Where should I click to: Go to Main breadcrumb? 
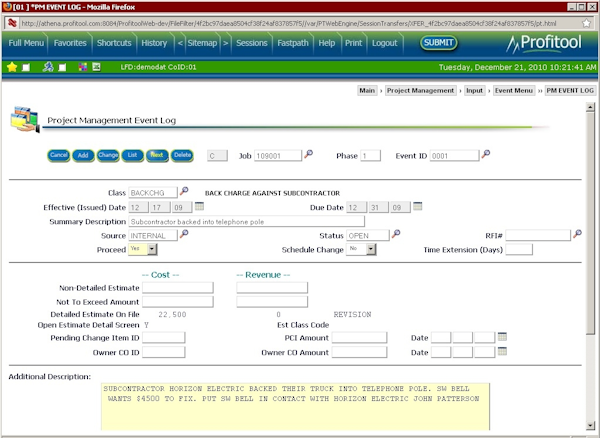(x=367, y=91)
